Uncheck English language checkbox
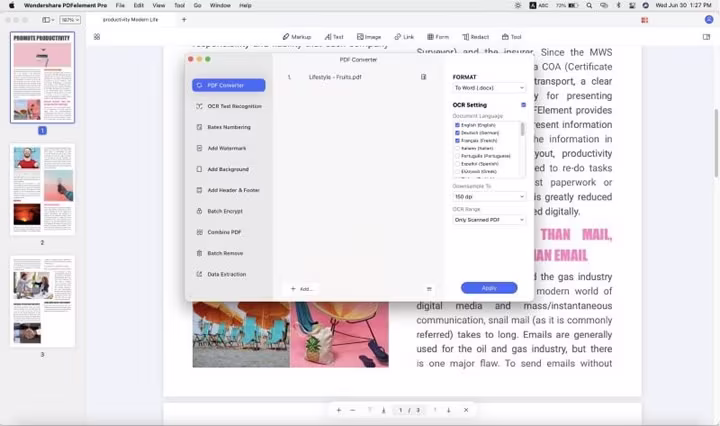This screenshot has height=426, width=720. pyautogui.click(x=457, y=125)
